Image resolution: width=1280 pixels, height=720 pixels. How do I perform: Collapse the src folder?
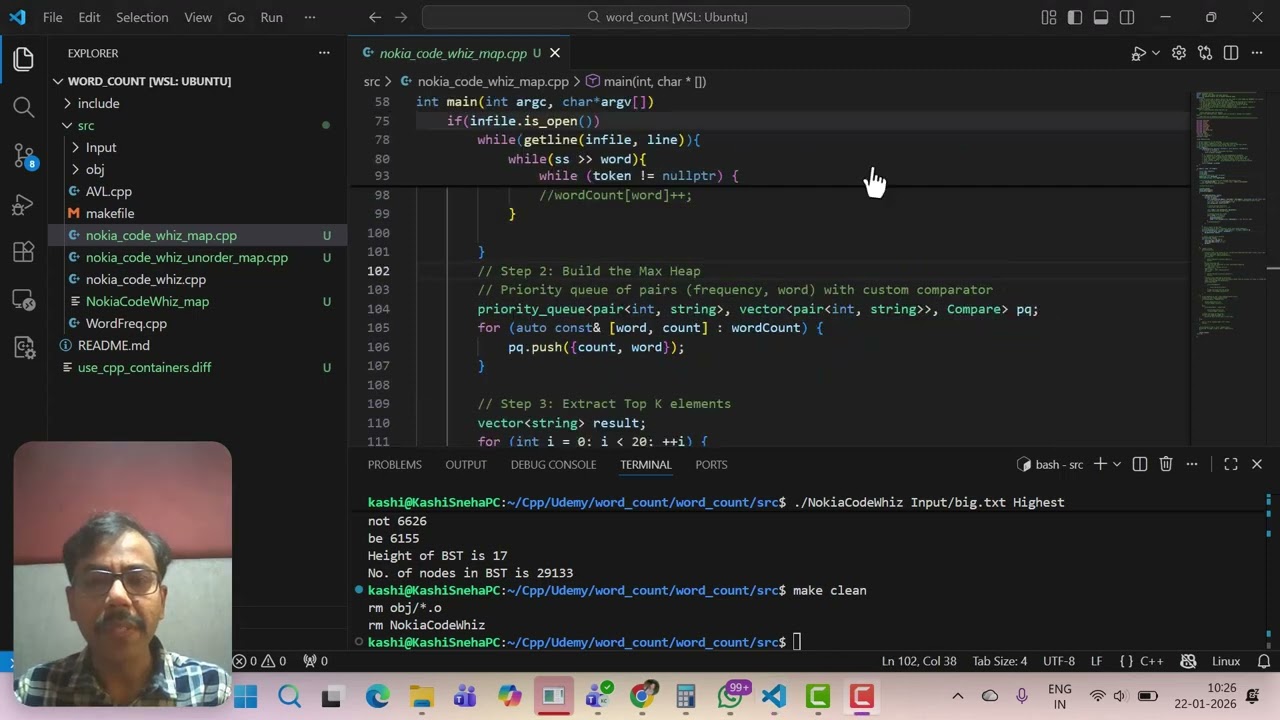(86, 125)
